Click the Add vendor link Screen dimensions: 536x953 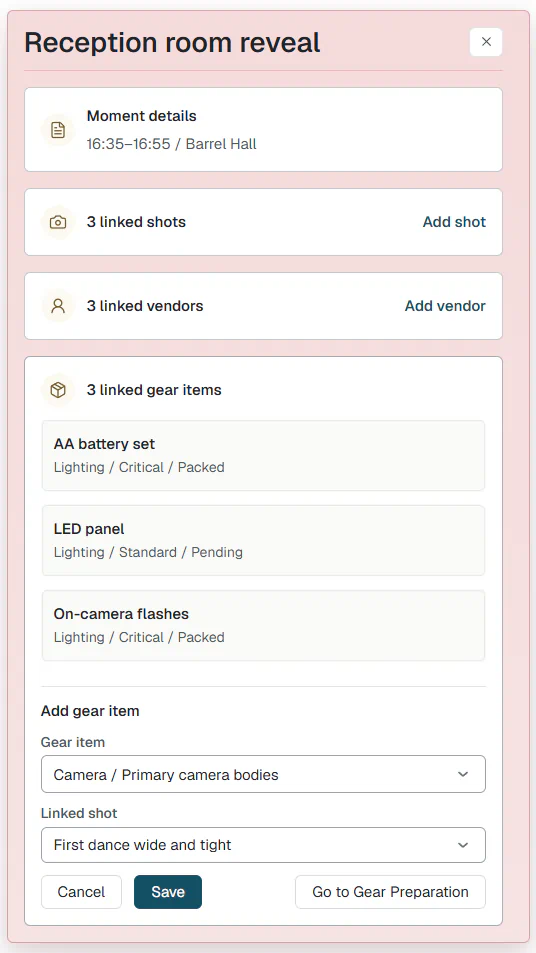tap(445, 306)
